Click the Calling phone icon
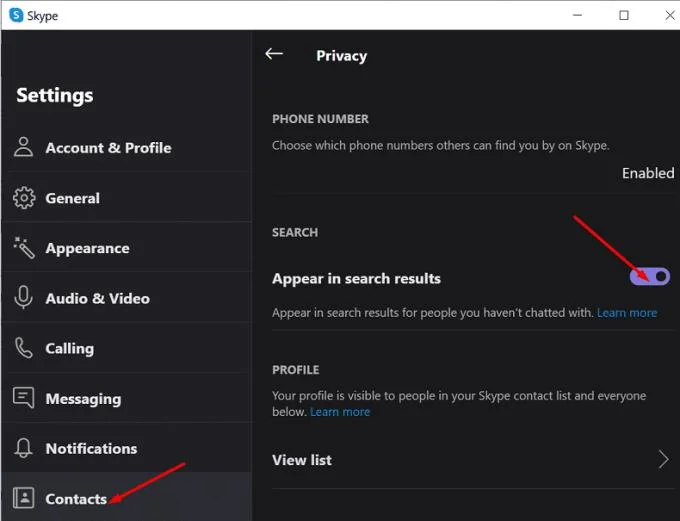The image size is (680, 521). click(x=23, y=348)
